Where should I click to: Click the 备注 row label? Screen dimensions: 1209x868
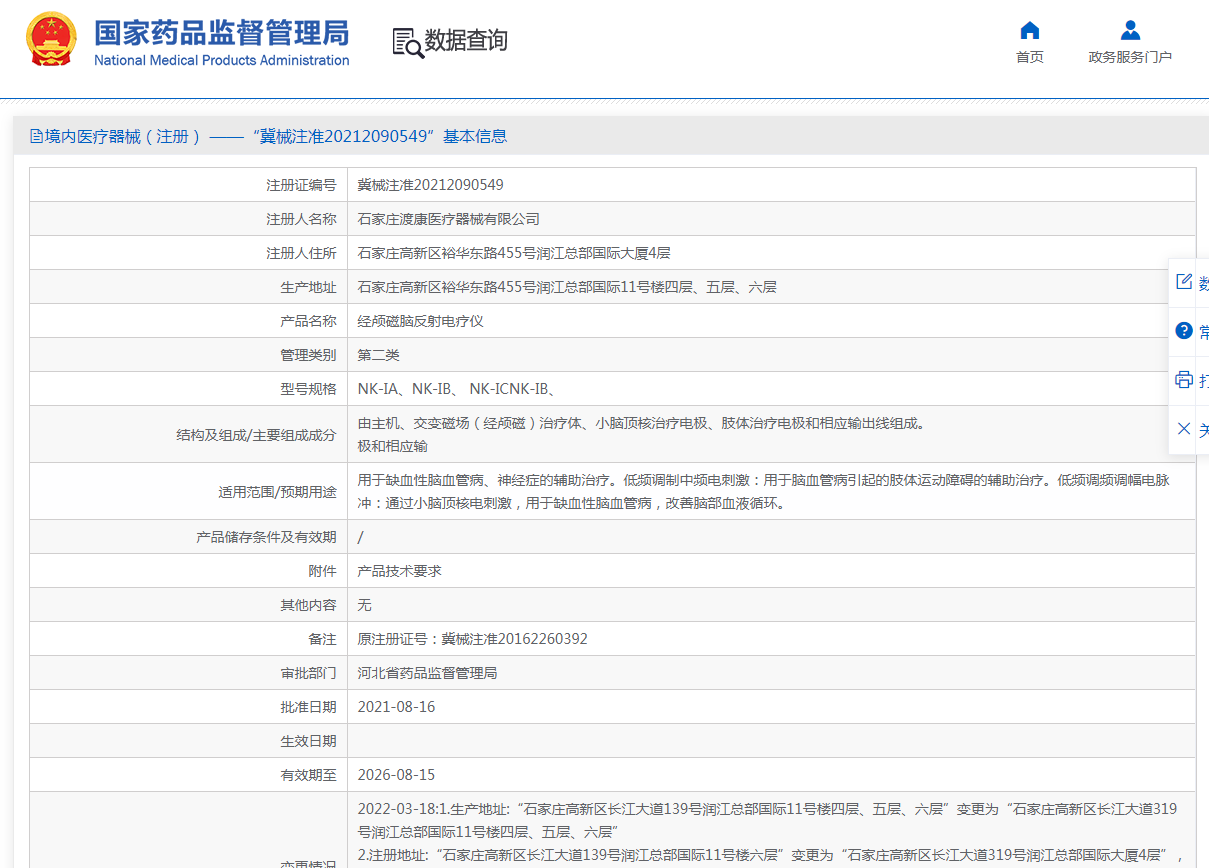tap(322, 639)
